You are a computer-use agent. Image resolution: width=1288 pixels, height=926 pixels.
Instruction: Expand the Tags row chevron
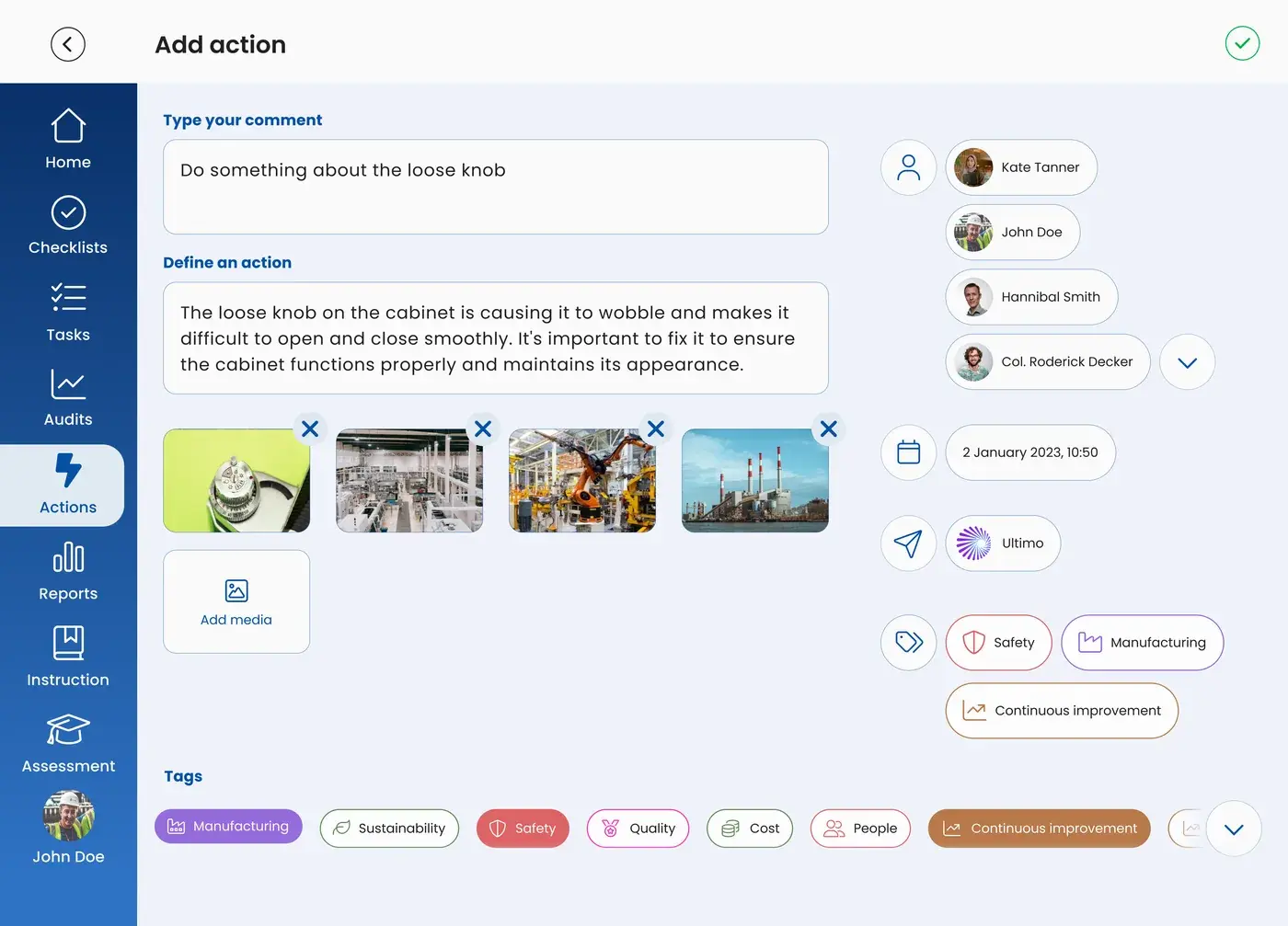(x=1234, y=829)
